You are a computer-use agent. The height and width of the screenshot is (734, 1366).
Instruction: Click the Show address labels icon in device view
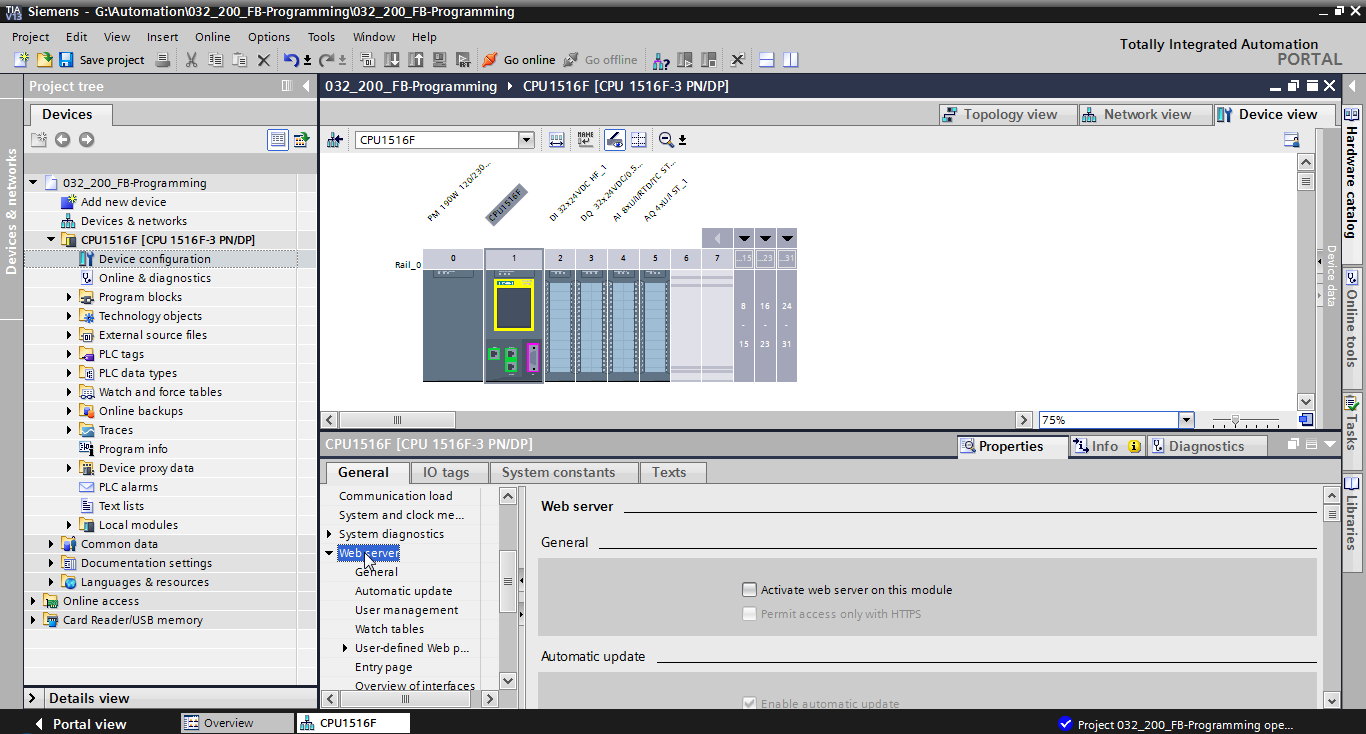click(x=557, y=140)
